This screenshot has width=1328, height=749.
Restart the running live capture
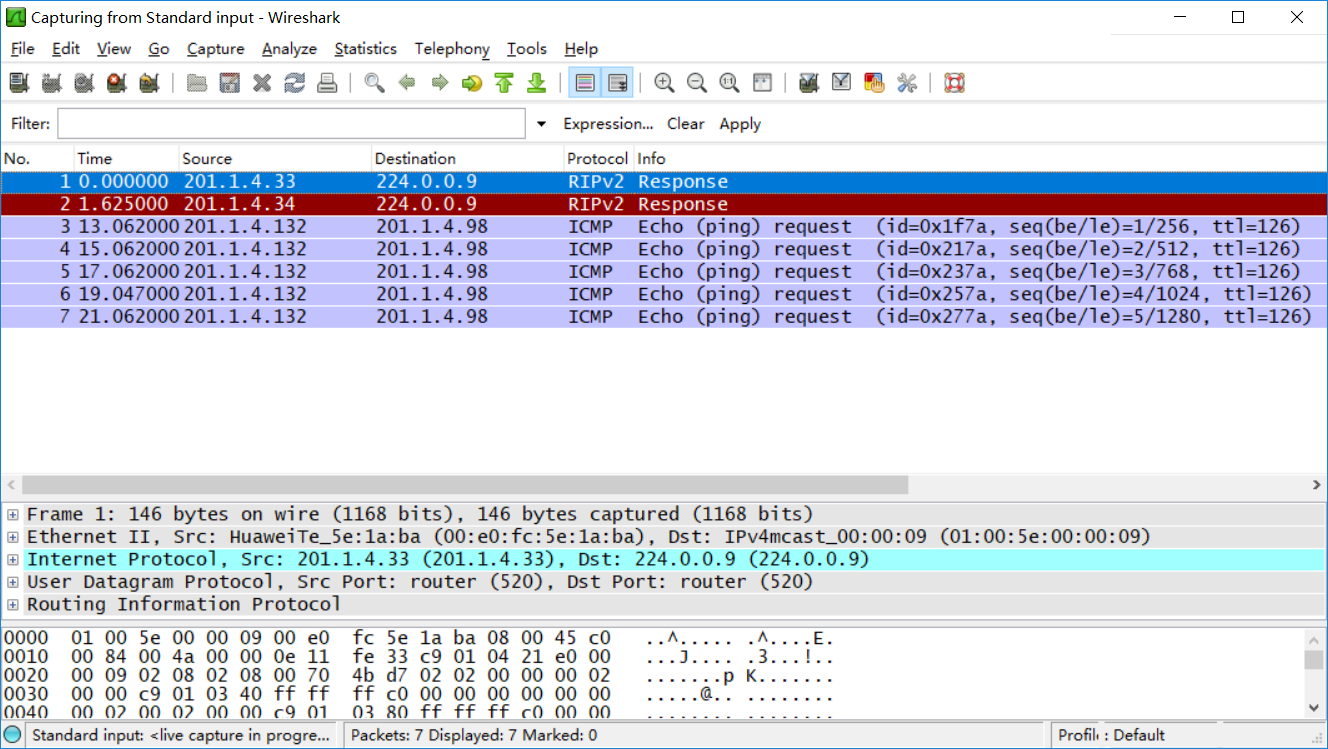(149, 83)
